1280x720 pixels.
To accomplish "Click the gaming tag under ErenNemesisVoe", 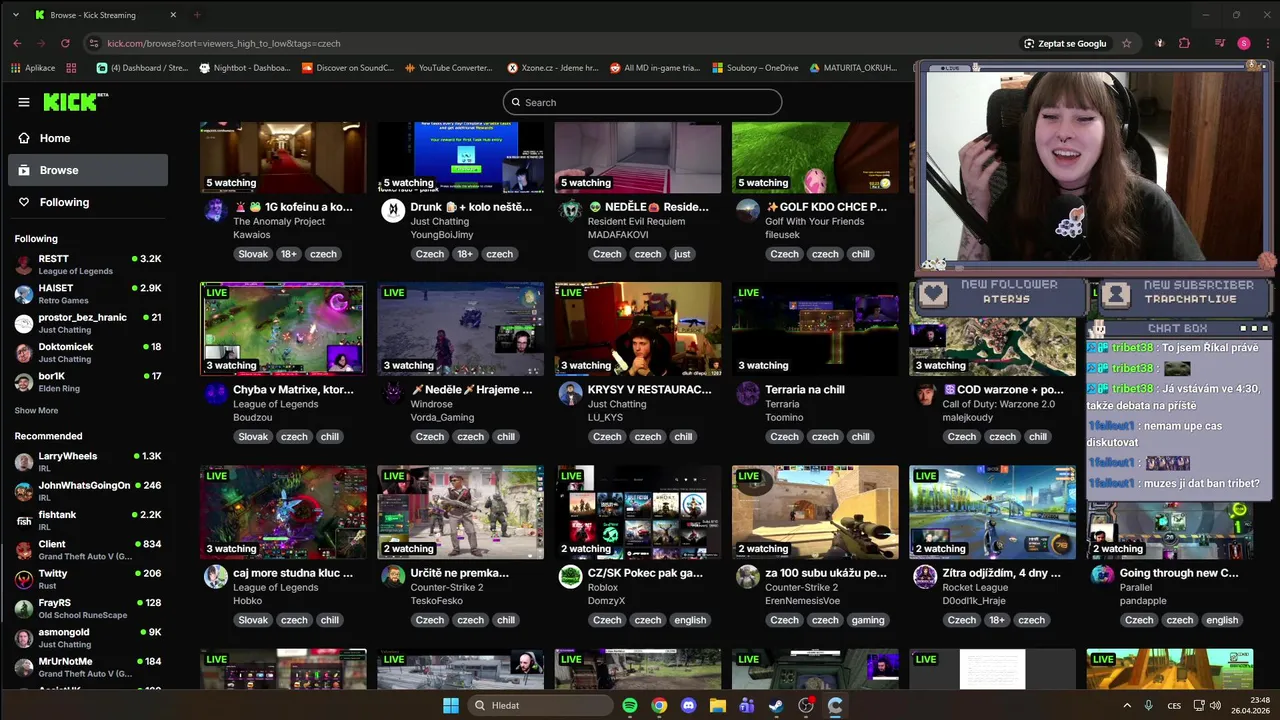I will [x=868, y=620].
